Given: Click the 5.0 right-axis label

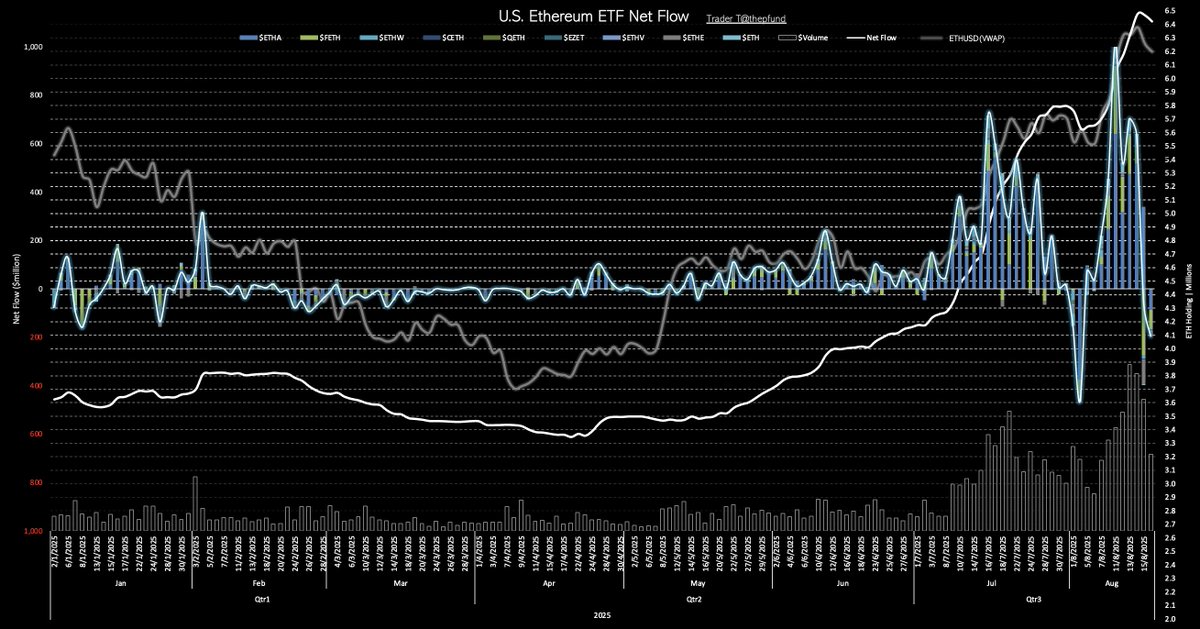Looking at the screenshot, I should [1171, 213].
